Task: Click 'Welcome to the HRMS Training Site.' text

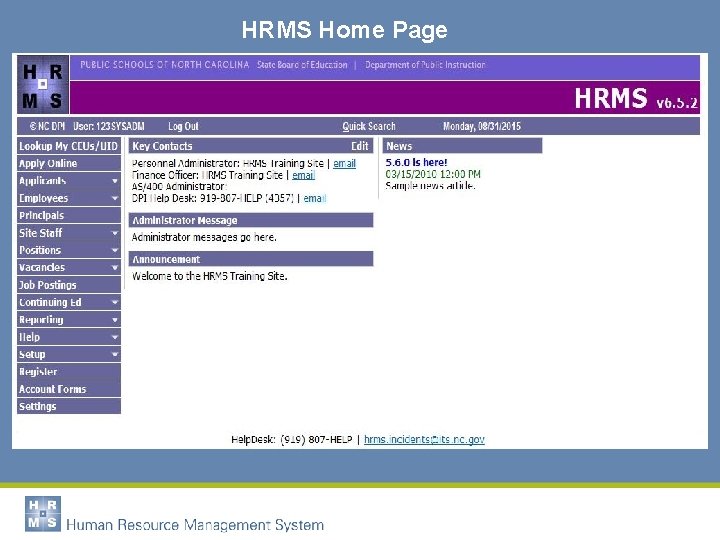Action: 210,276
